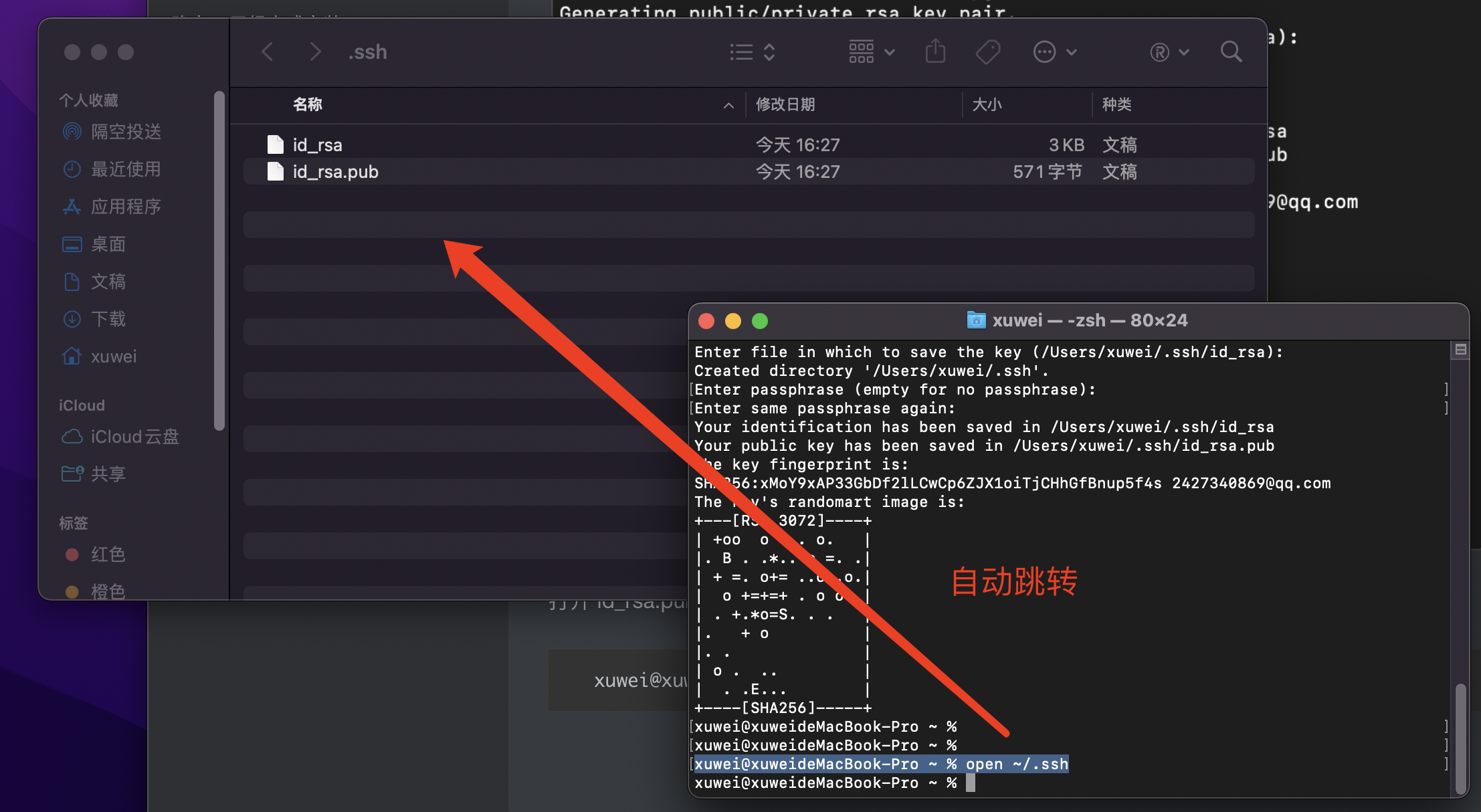Open the ellipsis action menu dropdown

[1054, 52]
